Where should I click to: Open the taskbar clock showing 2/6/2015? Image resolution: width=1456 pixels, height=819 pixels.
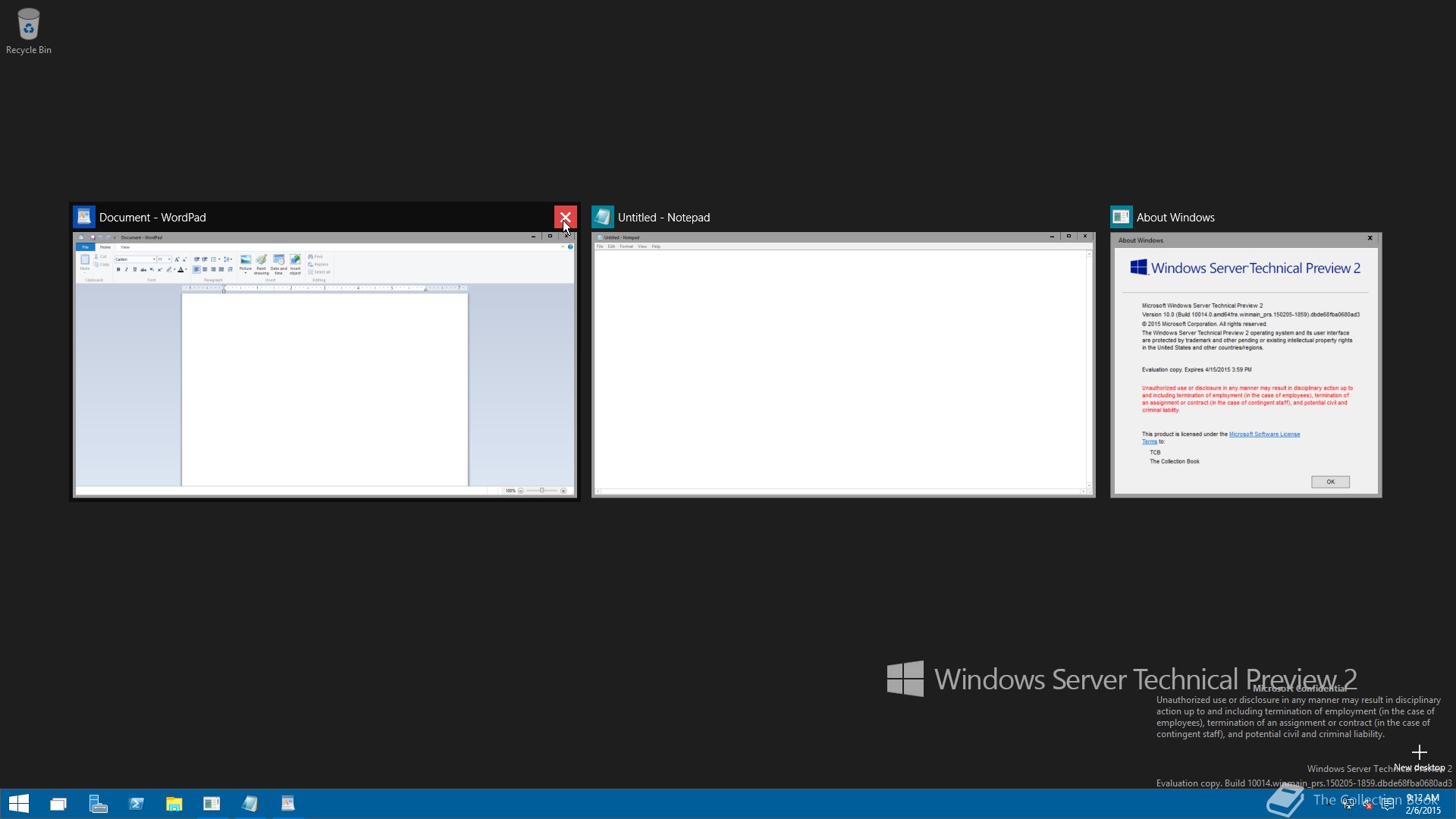[1423, 804]
